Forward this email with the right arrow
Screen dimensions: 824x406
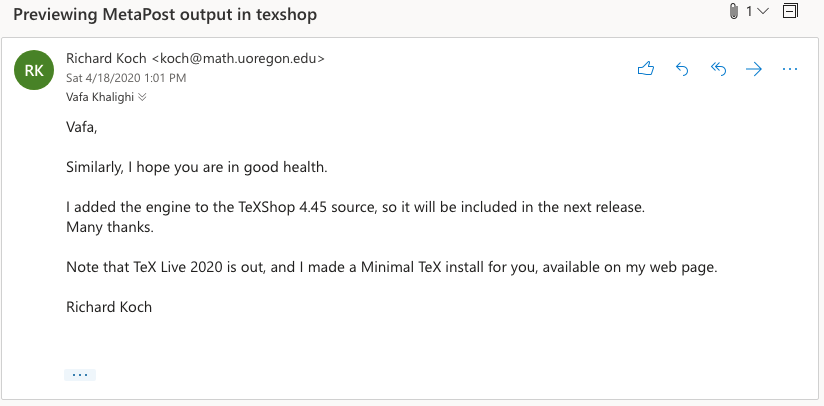pos(754,69)
